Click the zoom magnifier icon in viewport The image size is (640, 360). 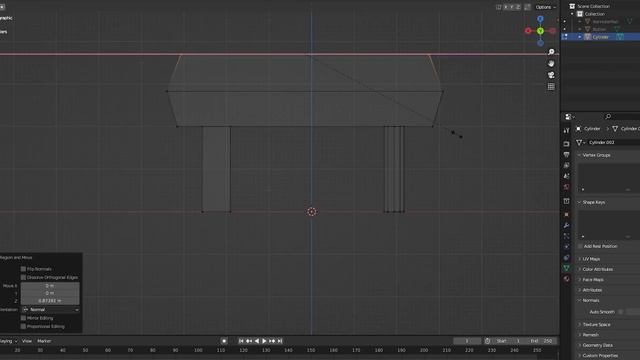click(x=551, y=52)
